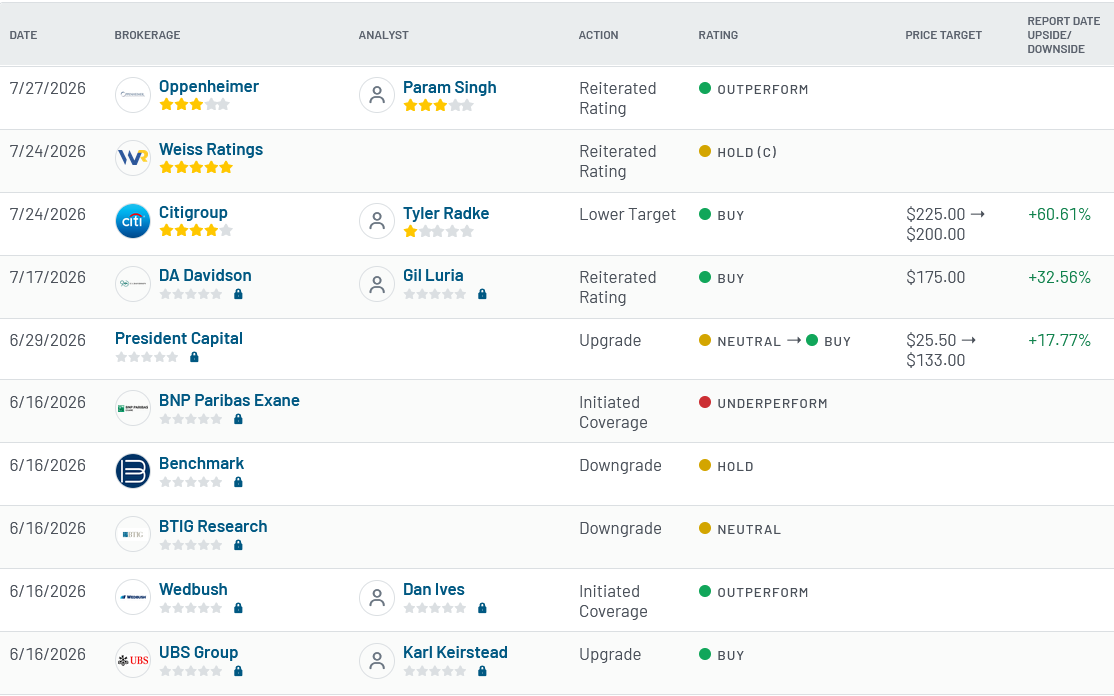This screenshot has width=1114, height=696.
Task: Click the lock icon under Karl Keirstead
Action: click(x=482, y=671)
